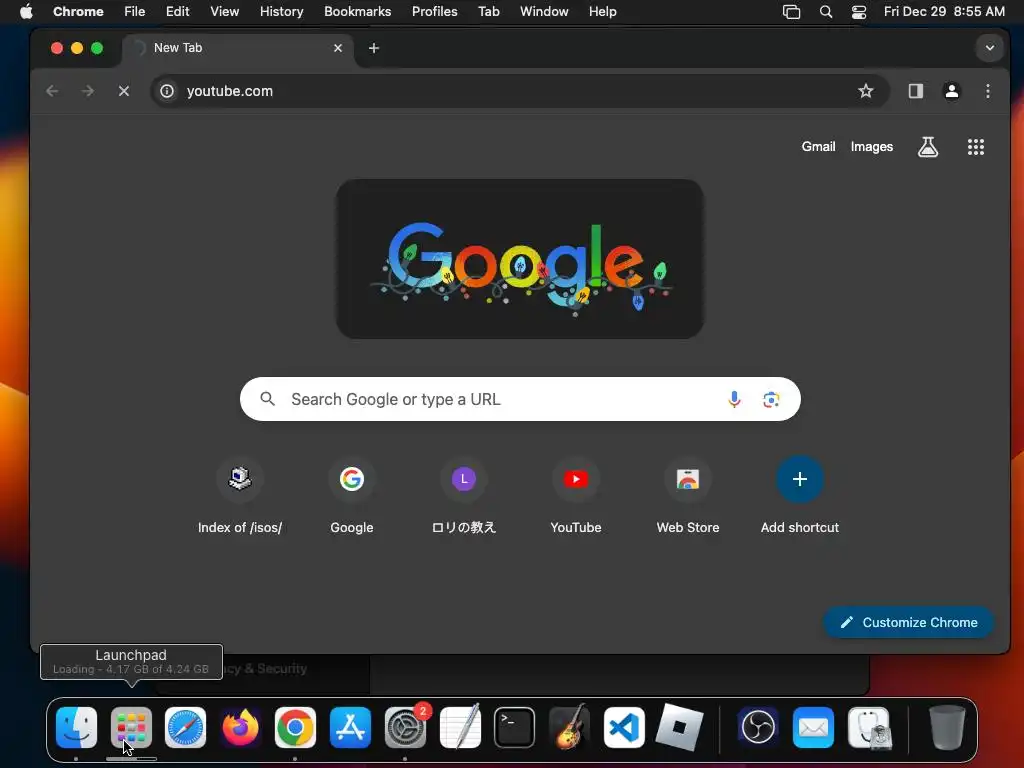Open the Chrome profile avatar menu
Viewport: 1024px width, 768px height.
tap(952, 91)
